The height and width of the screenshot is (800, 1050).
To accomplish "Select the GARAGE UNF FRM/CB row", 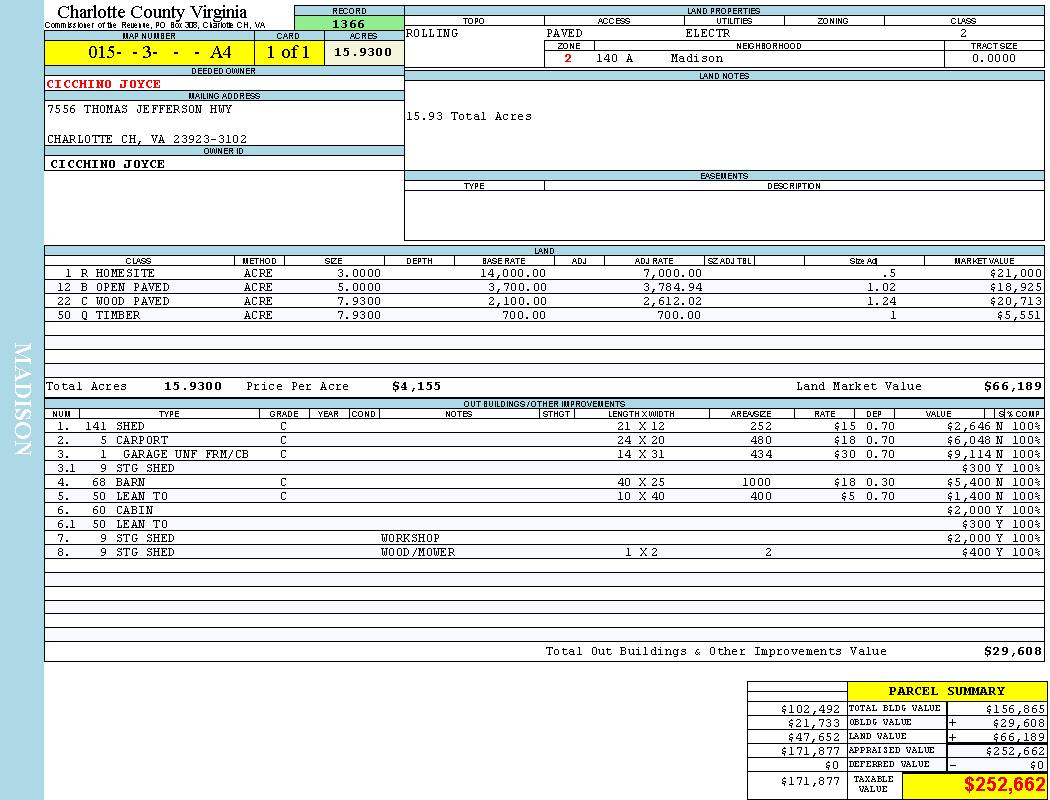I will 186,454.
